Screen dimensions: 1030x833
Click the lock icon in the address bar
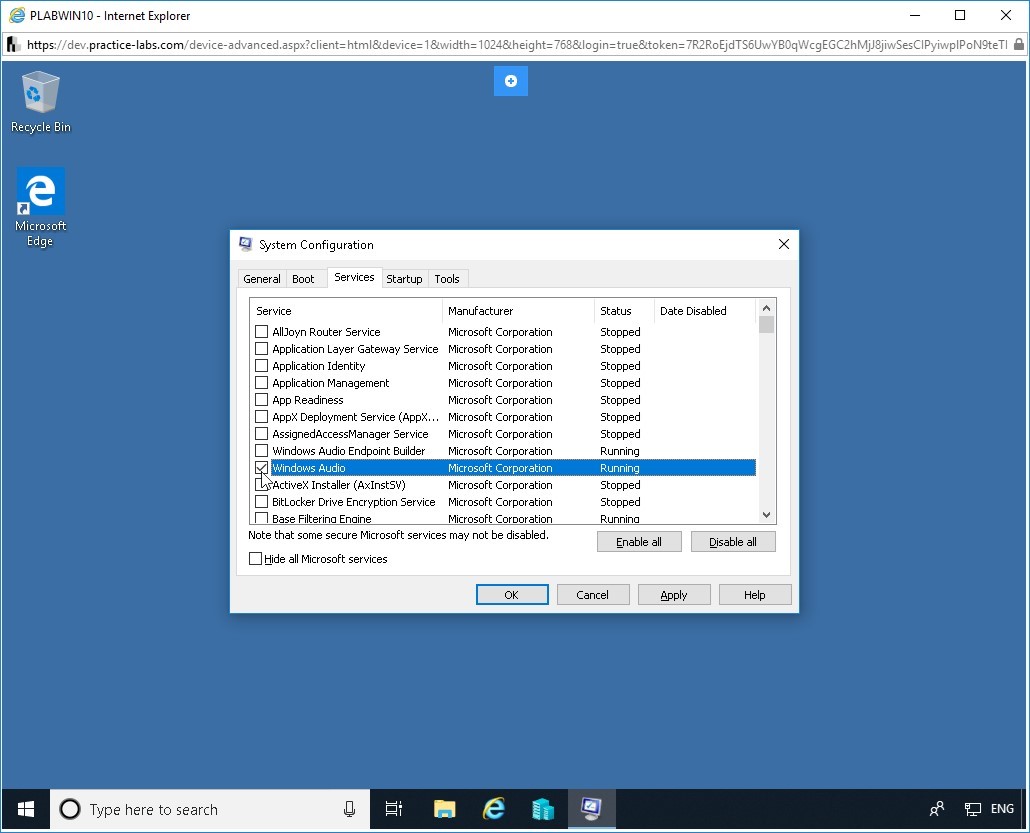[1018, 45]
